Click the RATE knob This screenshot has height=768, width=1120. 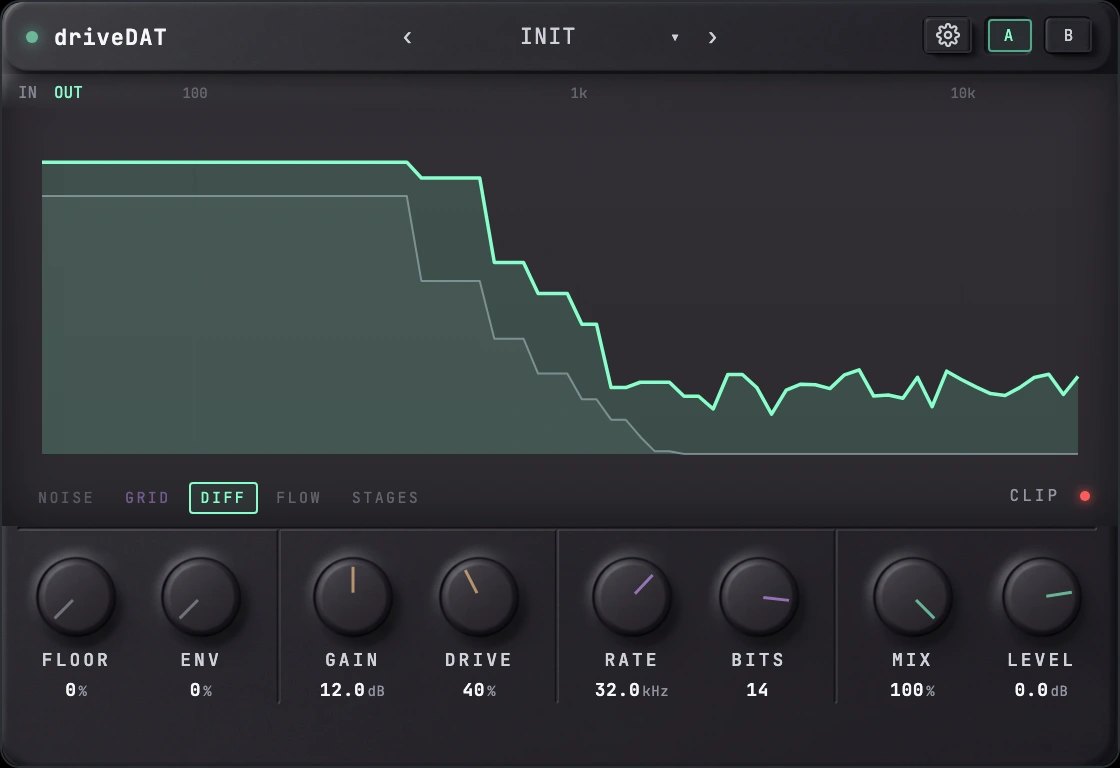631,597
